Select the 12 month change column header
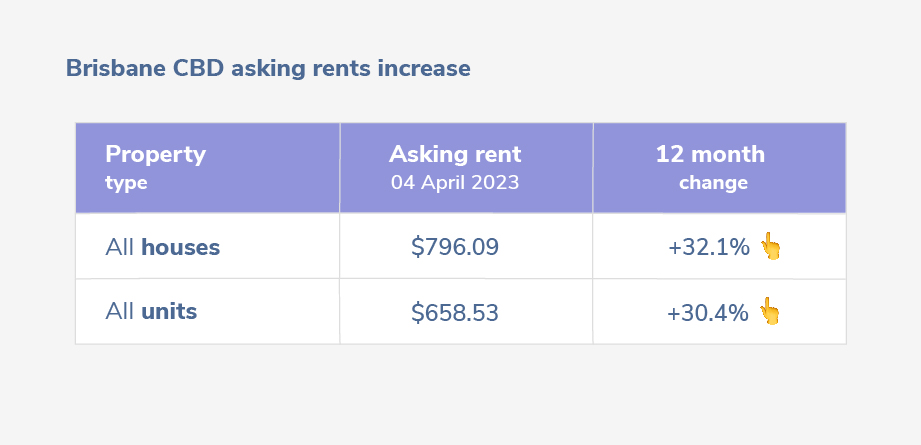This screenshot has height=445, width=921. pyautogui.click(x=720, y=168)
